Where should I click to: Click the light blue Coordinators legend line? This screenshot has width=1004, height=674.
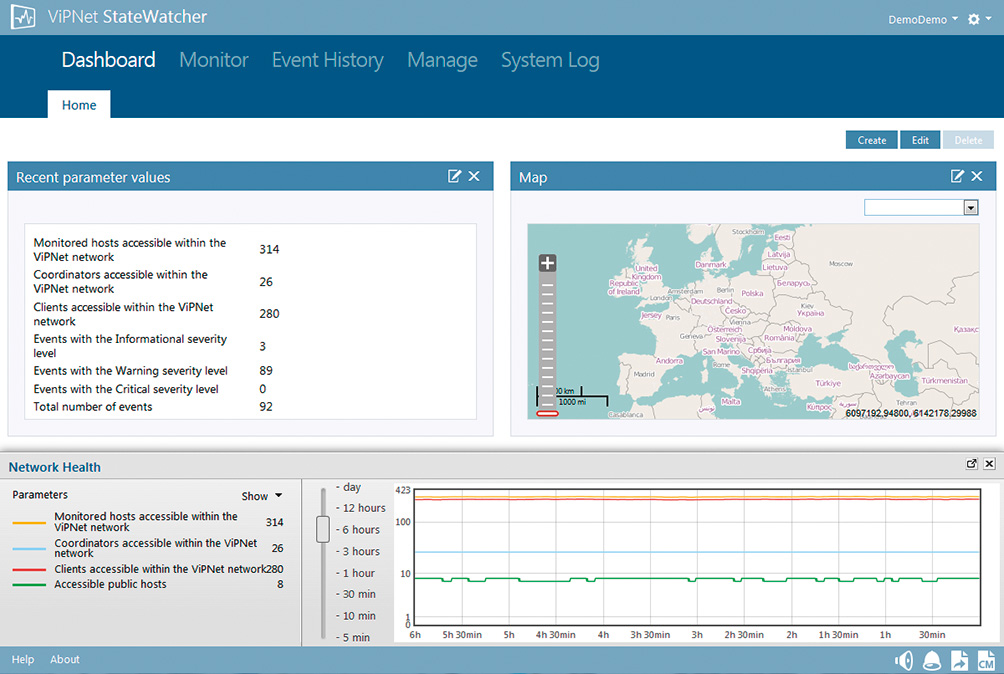(x=29, y=549)
